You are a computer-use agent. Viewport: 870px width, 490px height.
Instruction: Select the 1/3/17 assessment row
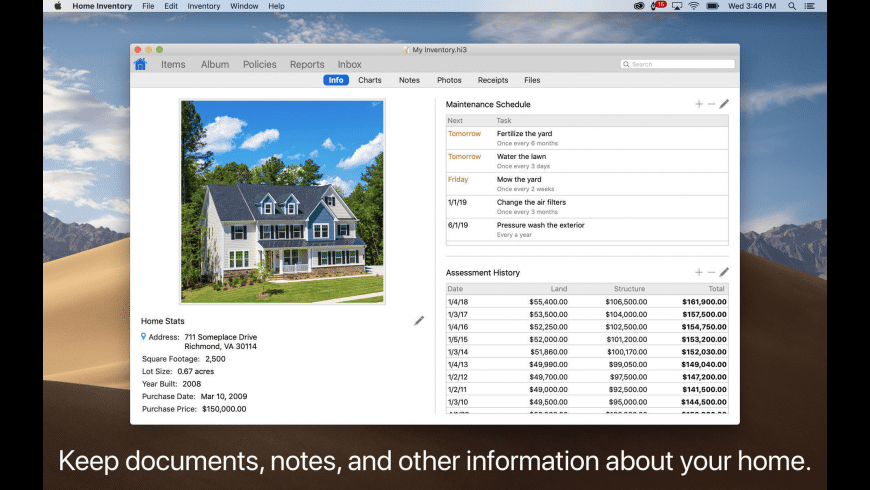[587, 314]
